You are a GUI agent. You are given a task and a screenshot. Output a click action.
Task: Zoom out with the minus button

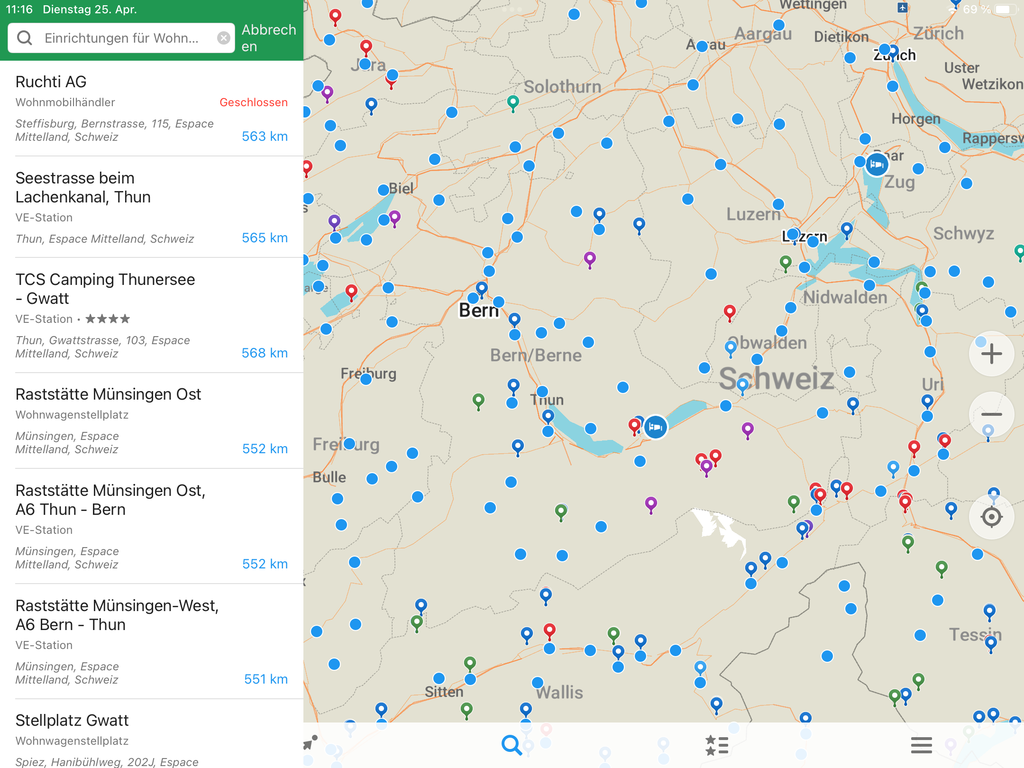point(991,415)
